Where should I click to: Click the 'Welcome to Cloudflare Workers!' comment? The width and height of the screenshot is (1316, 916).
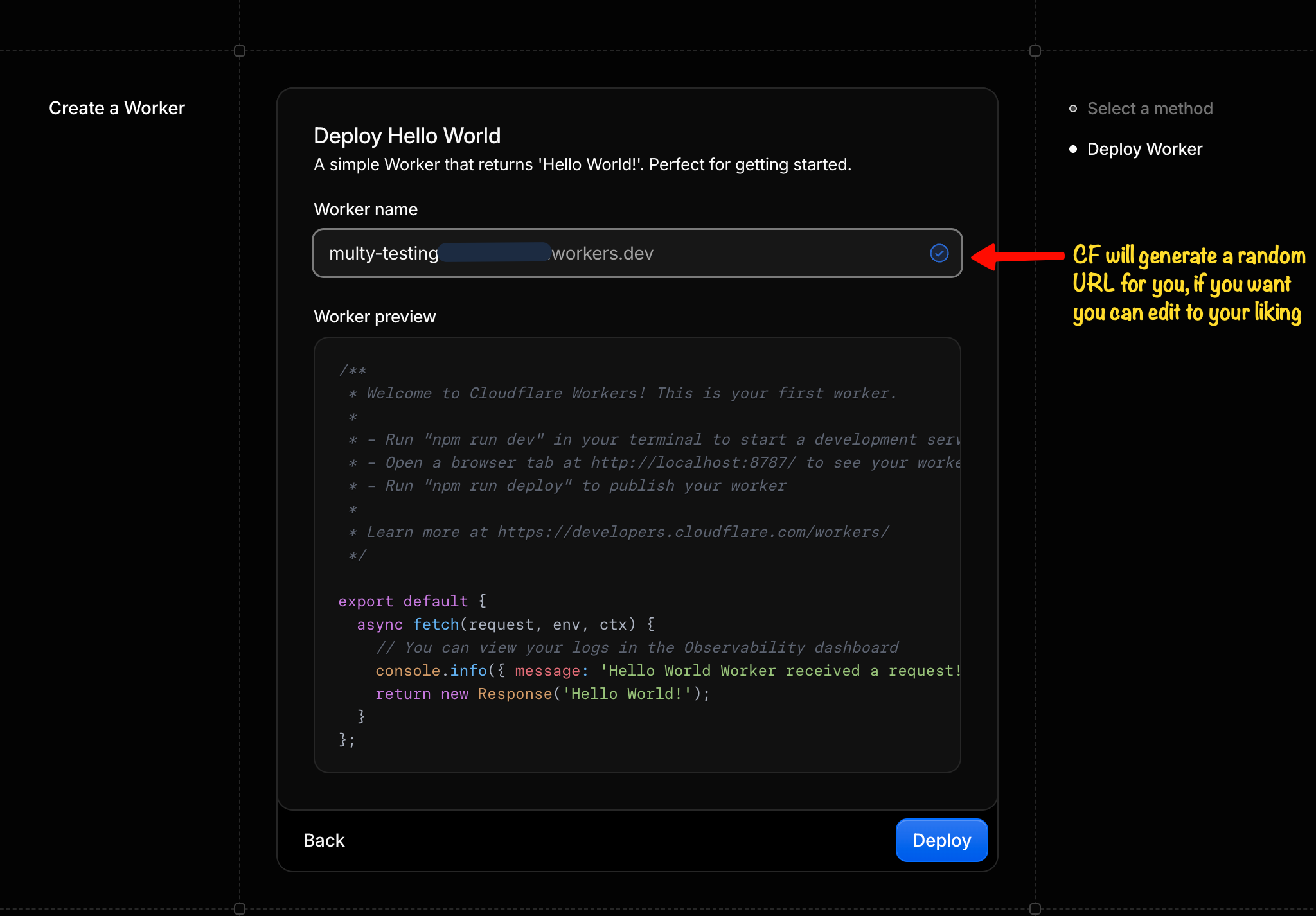pos(622,393)
